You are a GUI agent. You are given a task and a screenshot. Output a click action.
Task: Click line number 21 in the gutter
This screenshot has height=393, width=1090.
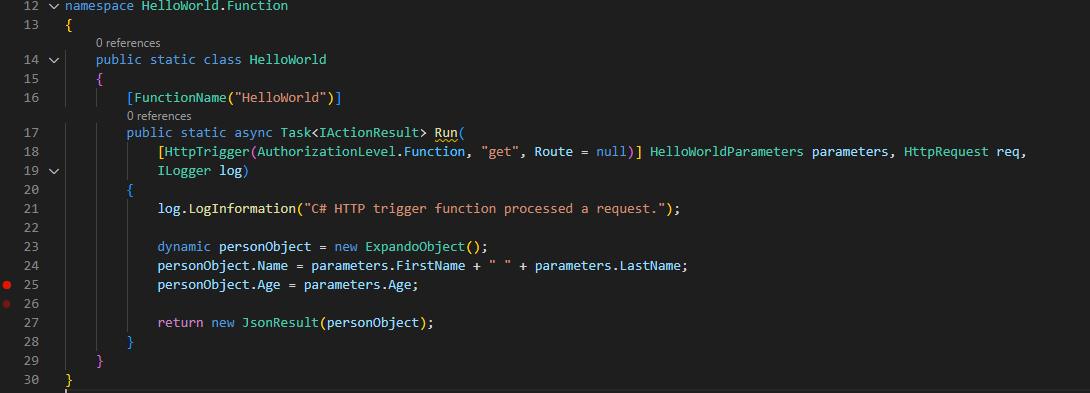31,209
